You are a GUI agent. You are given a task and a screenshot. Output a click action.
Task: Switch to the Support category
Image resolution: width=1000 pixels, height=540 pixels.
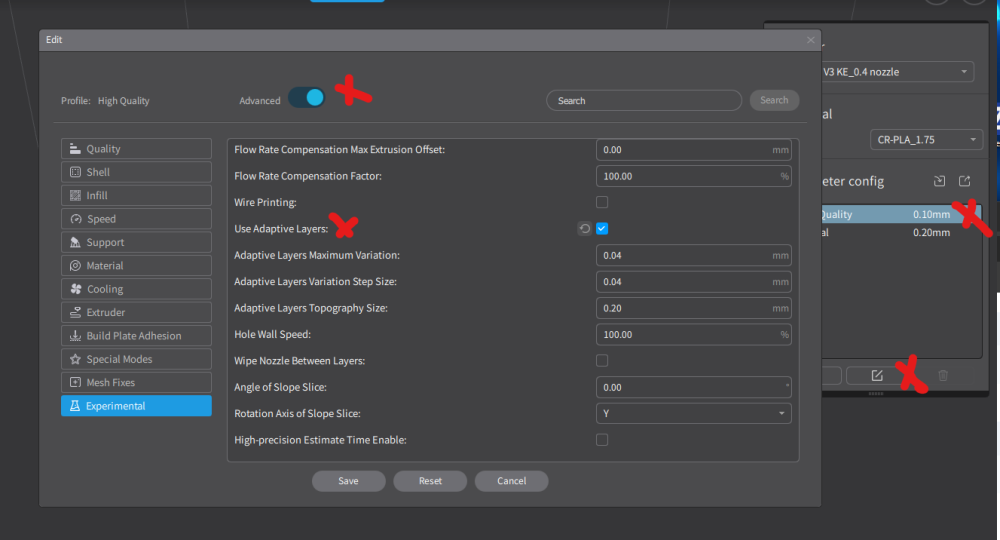click(x=136, y=242)
